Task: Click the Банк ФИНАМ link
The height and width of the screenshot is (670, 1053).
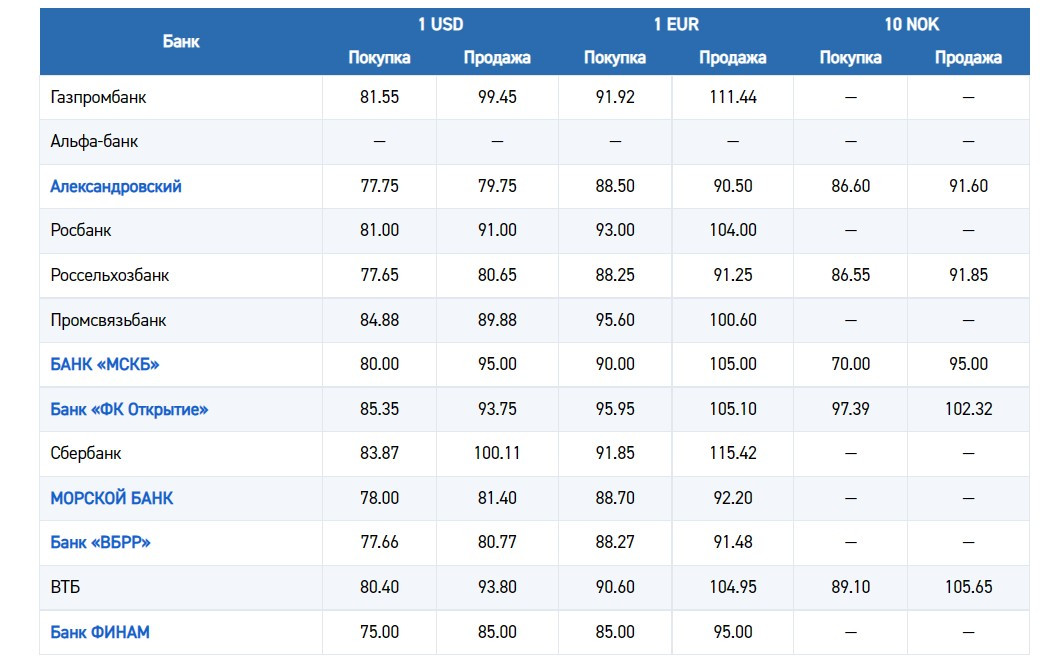Action: click(x=100, y=632)
